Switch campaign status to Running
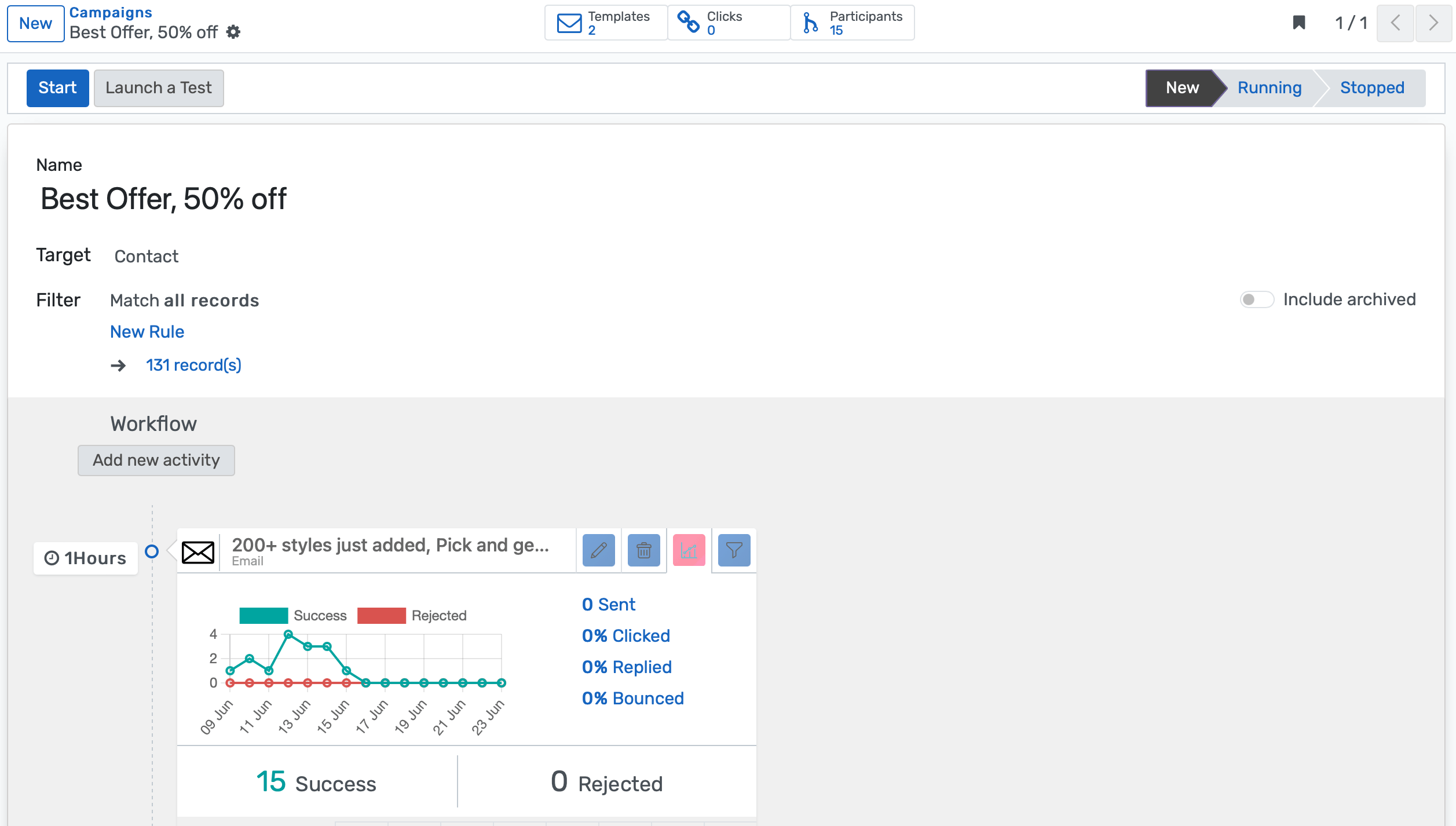The width and height of the screenshot is (1456, 826). click(x=1268, y=87)
